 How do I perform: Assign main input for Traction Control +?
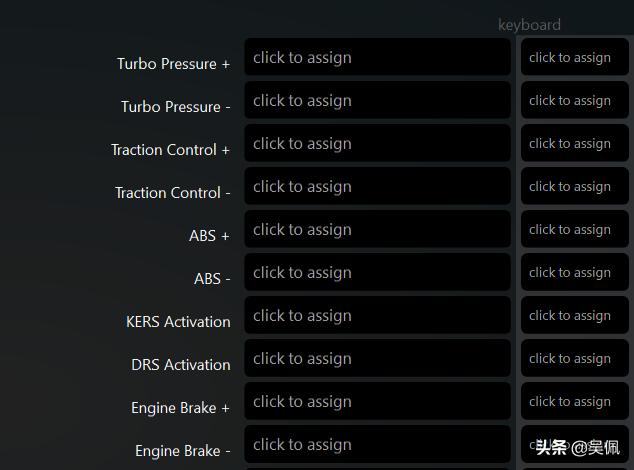tap(377, 144)
